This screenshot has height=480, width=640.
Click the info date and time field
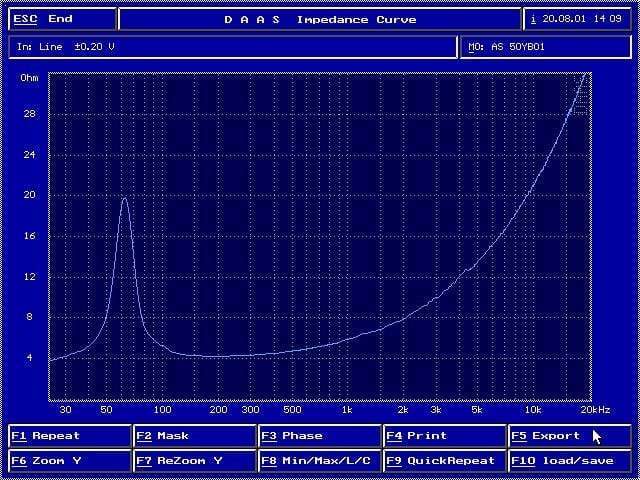pos(578,19)
